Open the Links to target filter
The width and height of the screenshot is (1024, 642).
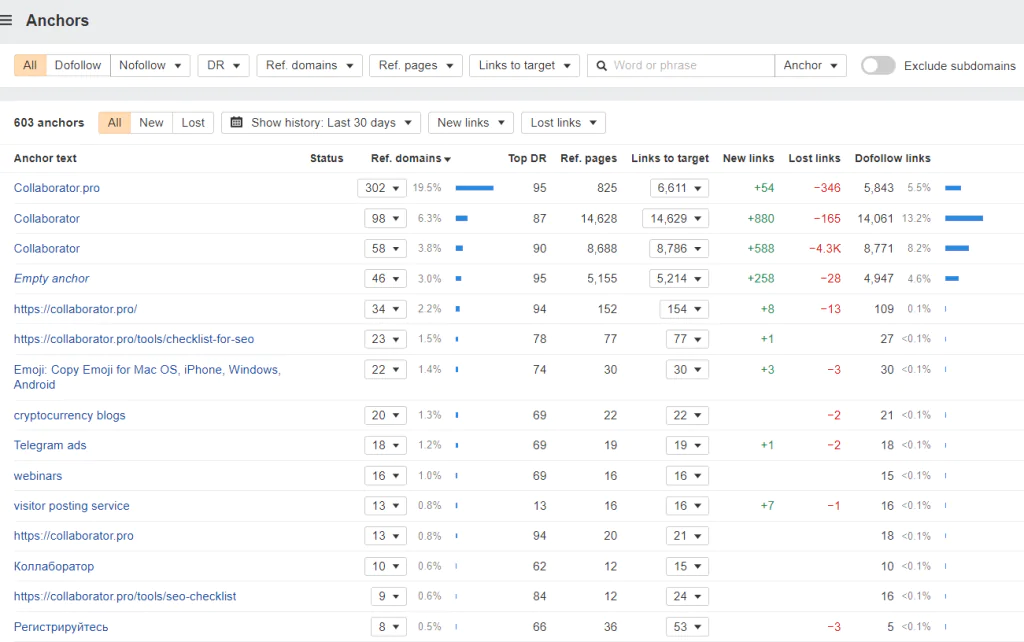tap(524, 66)
